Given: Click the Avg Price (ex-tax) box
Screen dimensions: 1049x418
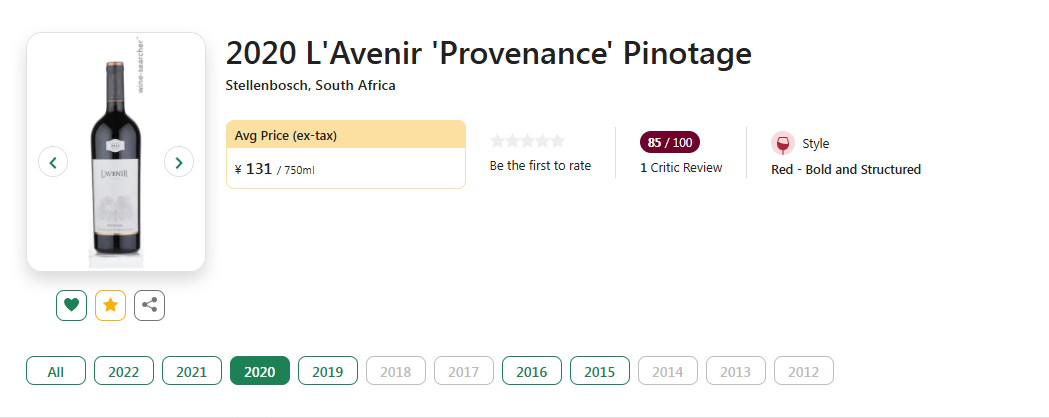Looking at the screenshot, I should pyautogui.click(x=345, y=154).
